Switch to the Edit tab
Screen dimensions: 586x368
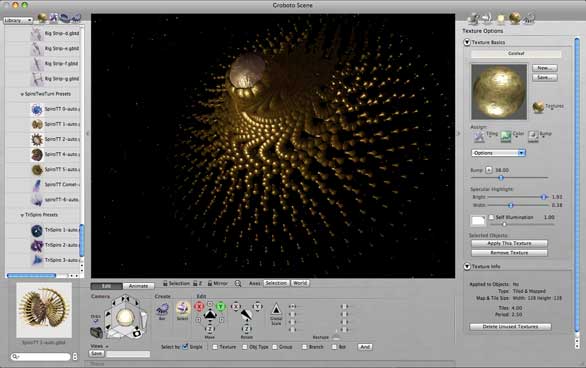107,286
